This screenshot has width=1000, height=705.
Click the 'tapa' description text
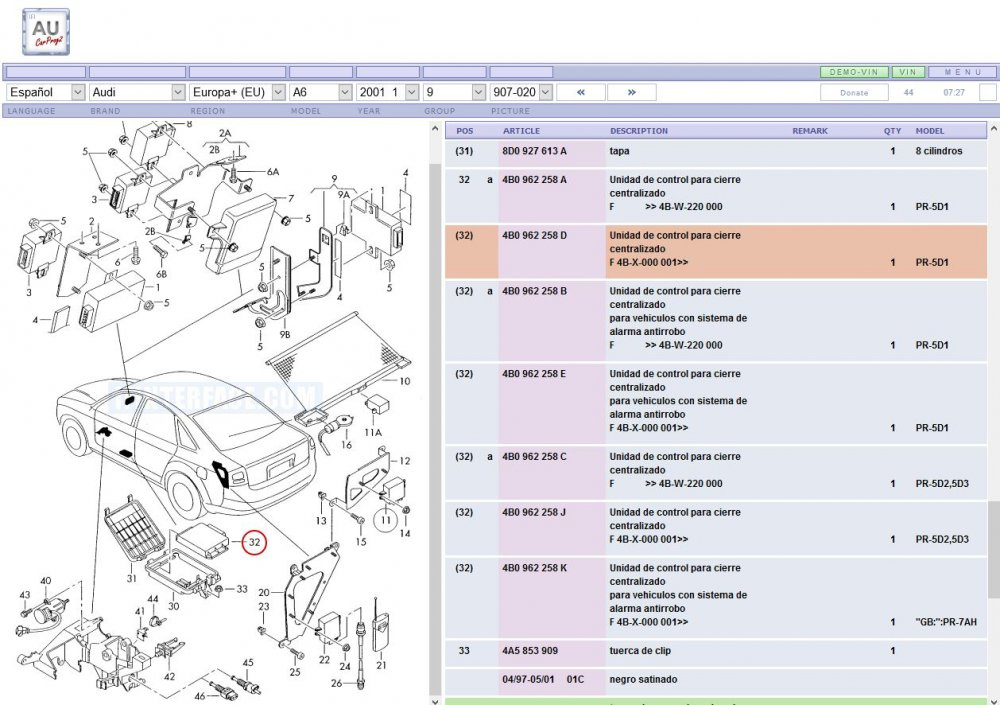tap(619, 151)
